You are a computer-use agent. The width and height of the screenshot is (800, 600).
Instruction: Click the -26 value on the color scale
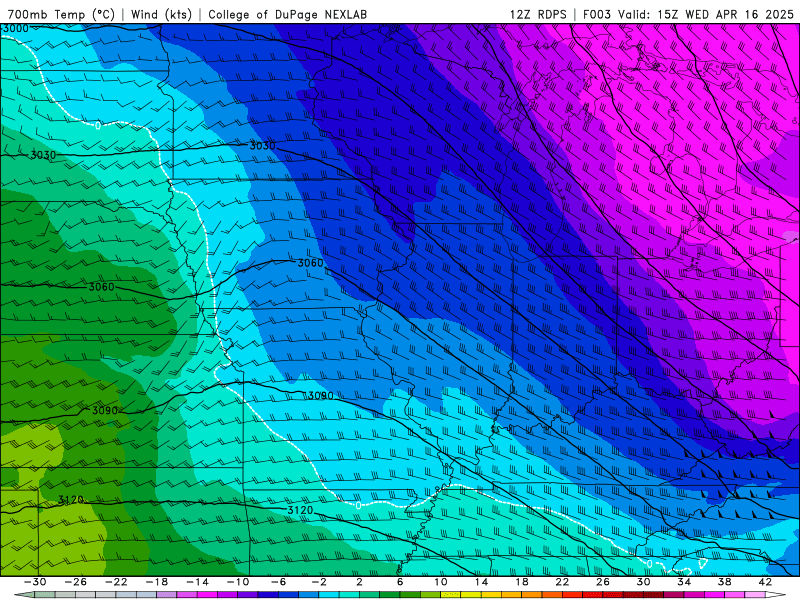[76, 582]
